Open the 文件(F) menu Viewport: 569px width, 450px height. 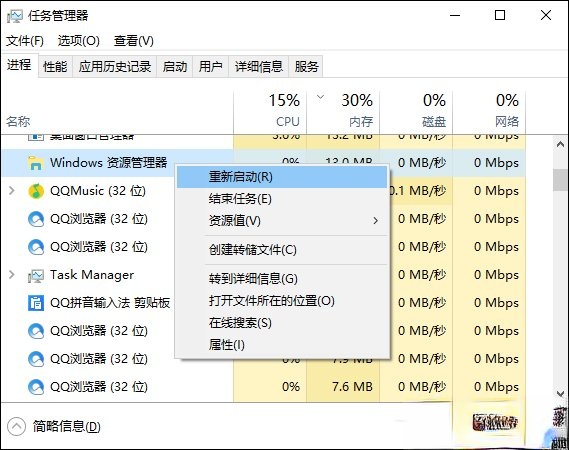pos(25,41)
